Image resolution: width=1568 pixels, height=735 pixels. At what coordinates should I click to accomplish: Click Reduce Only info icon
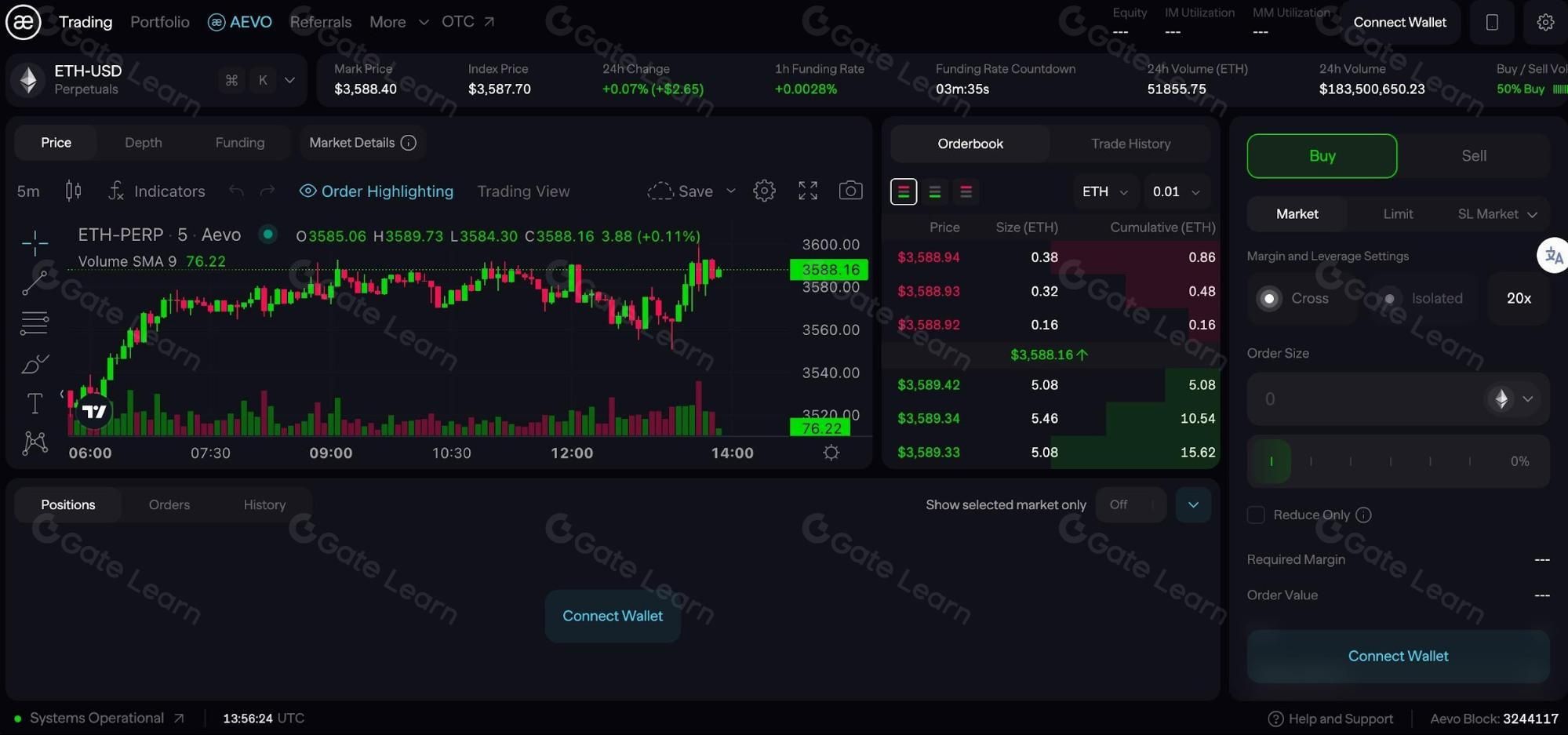1364,515
